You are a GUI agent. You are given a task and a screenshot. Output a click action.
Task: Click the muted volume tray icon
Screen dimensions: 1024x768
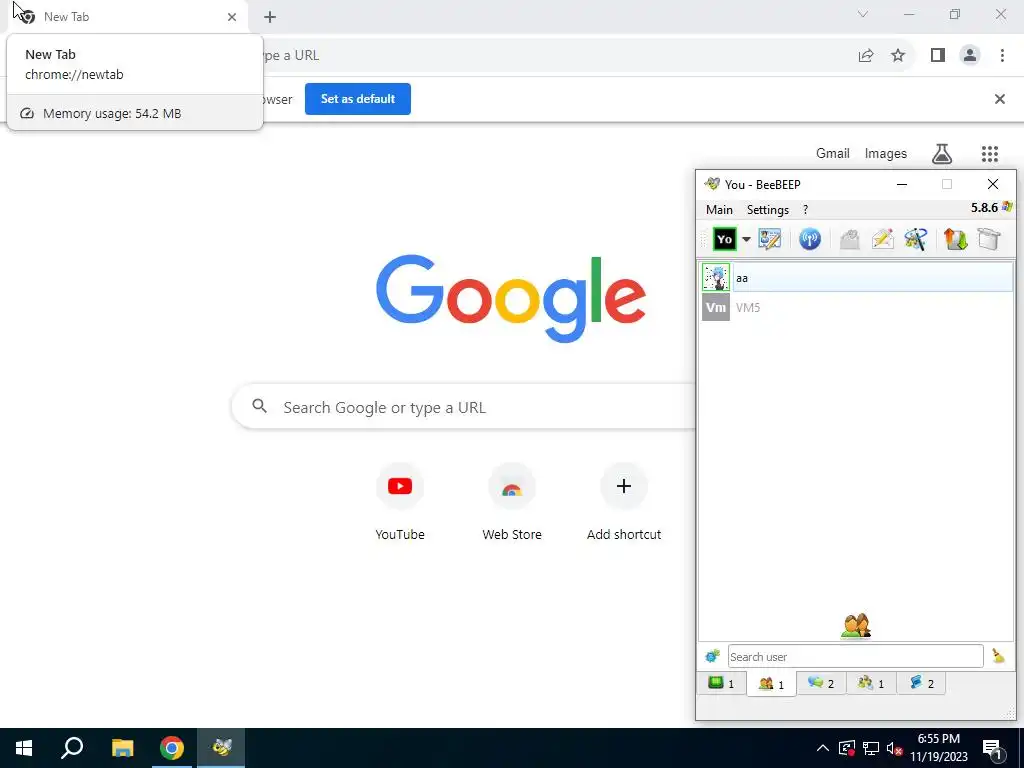pos(895,748)
